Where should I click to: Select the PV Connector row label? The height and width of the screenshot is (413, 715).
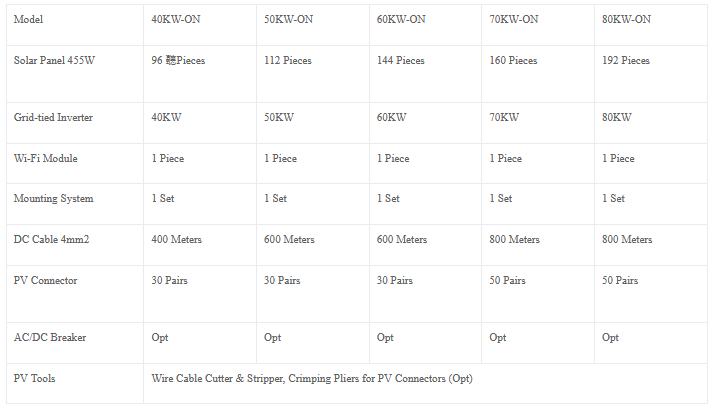coord(45,281)
